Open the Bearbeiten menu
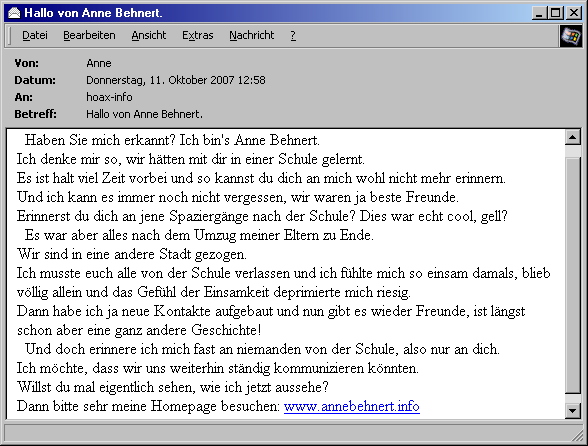This screenshot has width=588, height=446. click(x=89, y=35)
